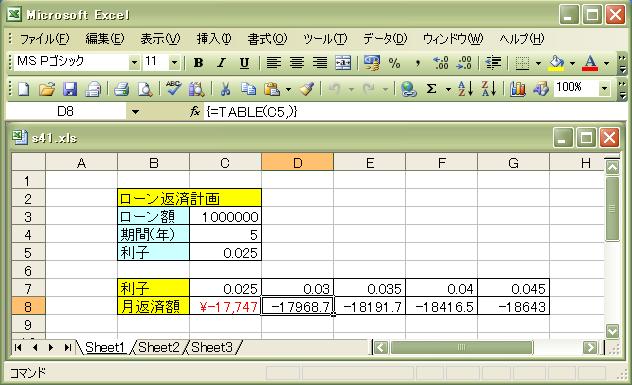Toggle Bold formatting button

click(x=198, y=63)
